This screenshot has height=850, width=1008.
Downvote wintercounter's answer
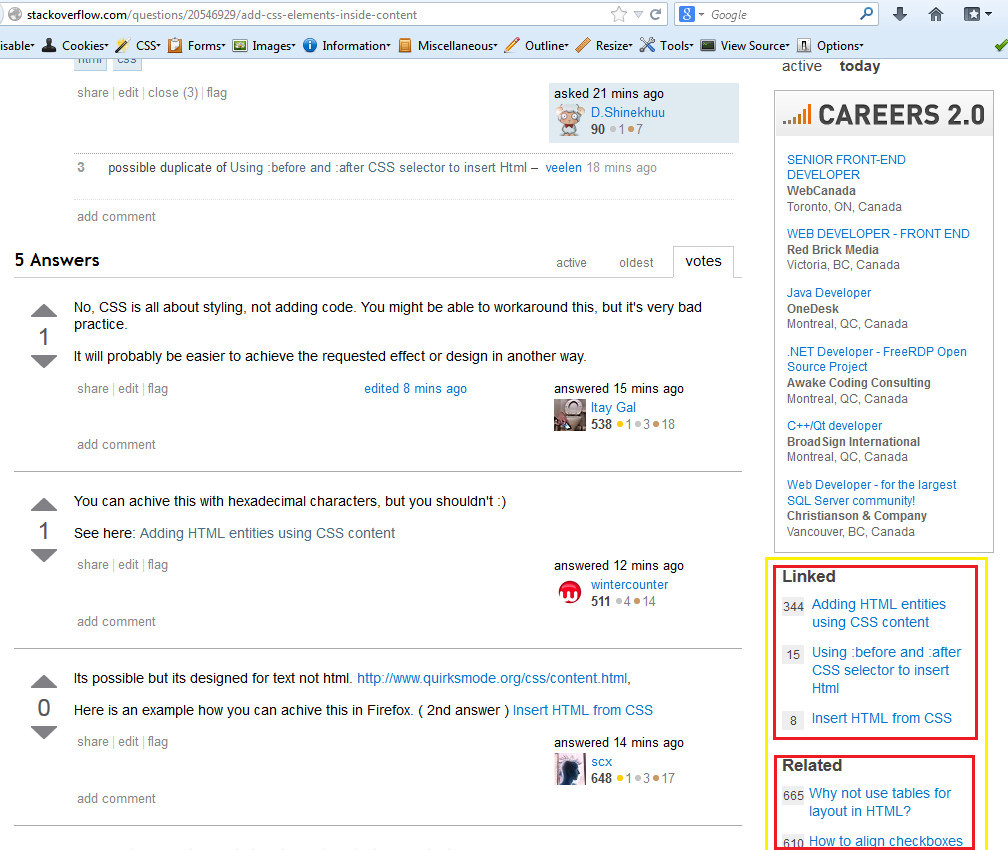pos(44,556)
